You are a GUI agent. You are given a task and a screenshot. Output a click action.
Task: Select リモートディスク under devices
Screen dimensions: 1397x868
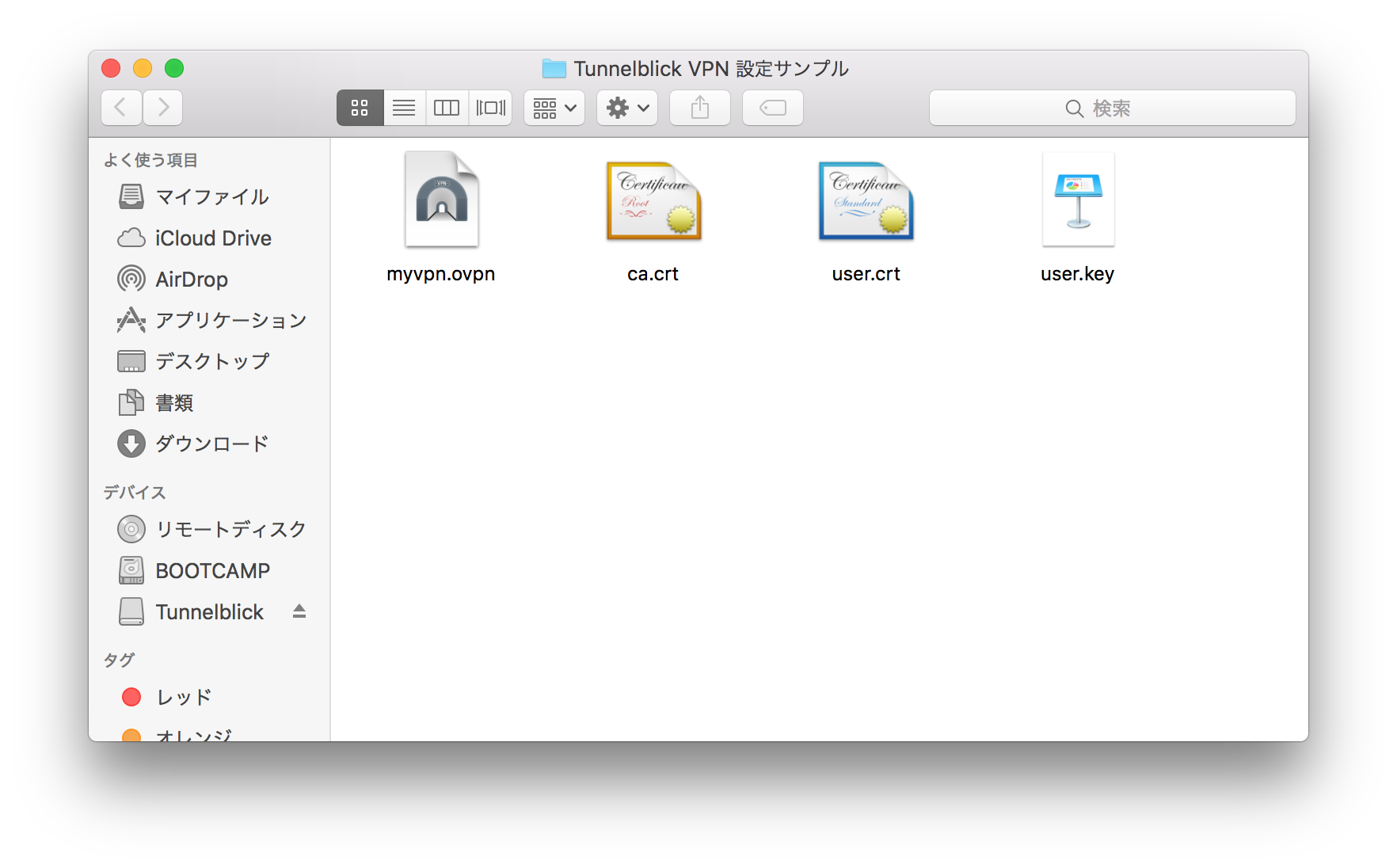point(209,529)
